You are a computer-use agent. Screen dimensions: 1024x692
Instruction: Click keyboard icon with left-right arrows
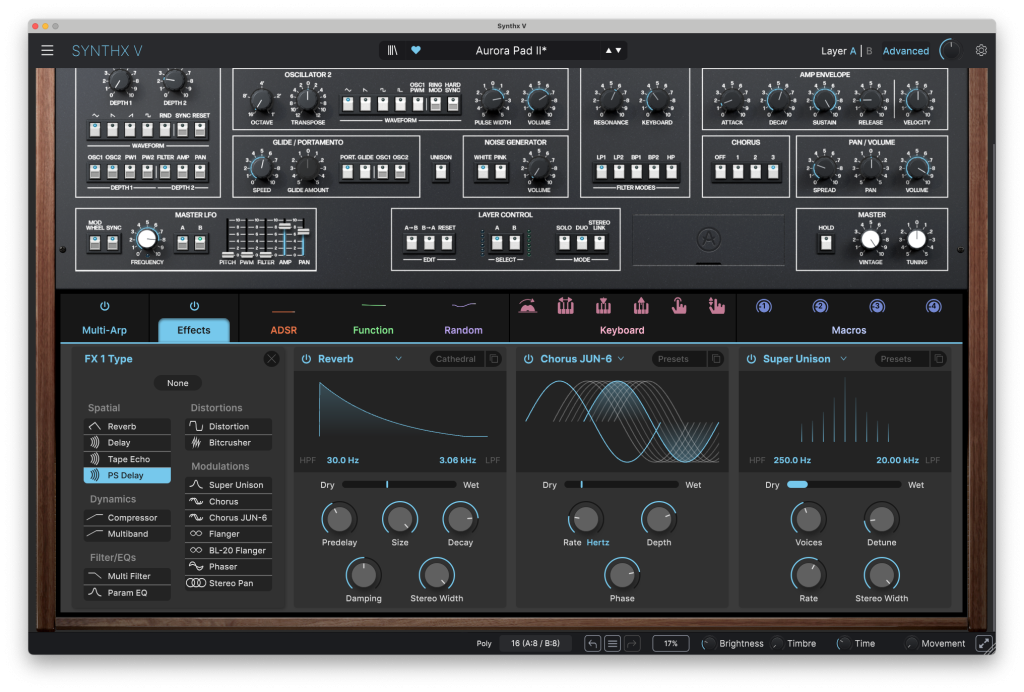[566, 306]
